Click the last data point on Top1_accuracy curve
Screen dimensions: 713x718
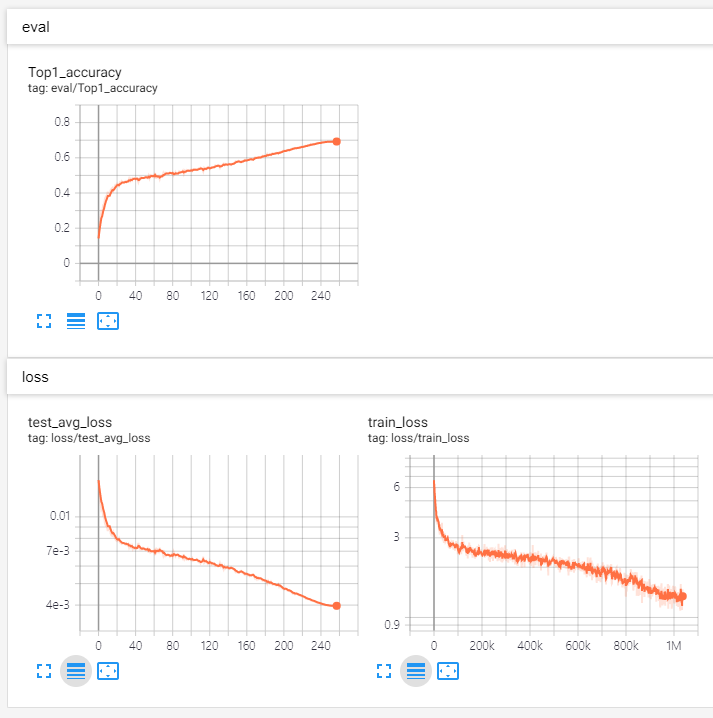click(336, 141)
